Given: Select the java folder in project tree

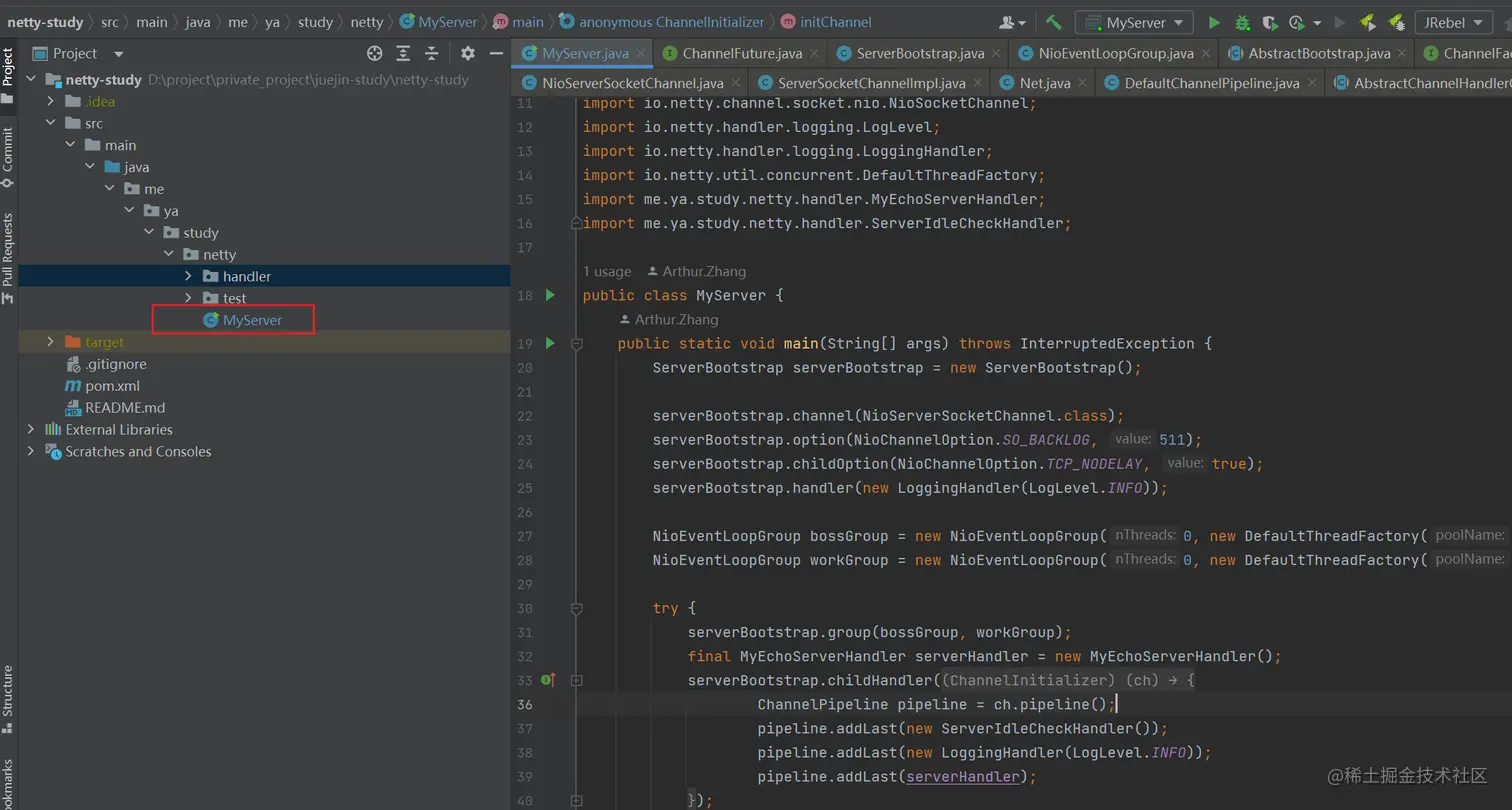Looking at the screenshot, I should pos(127,167).
